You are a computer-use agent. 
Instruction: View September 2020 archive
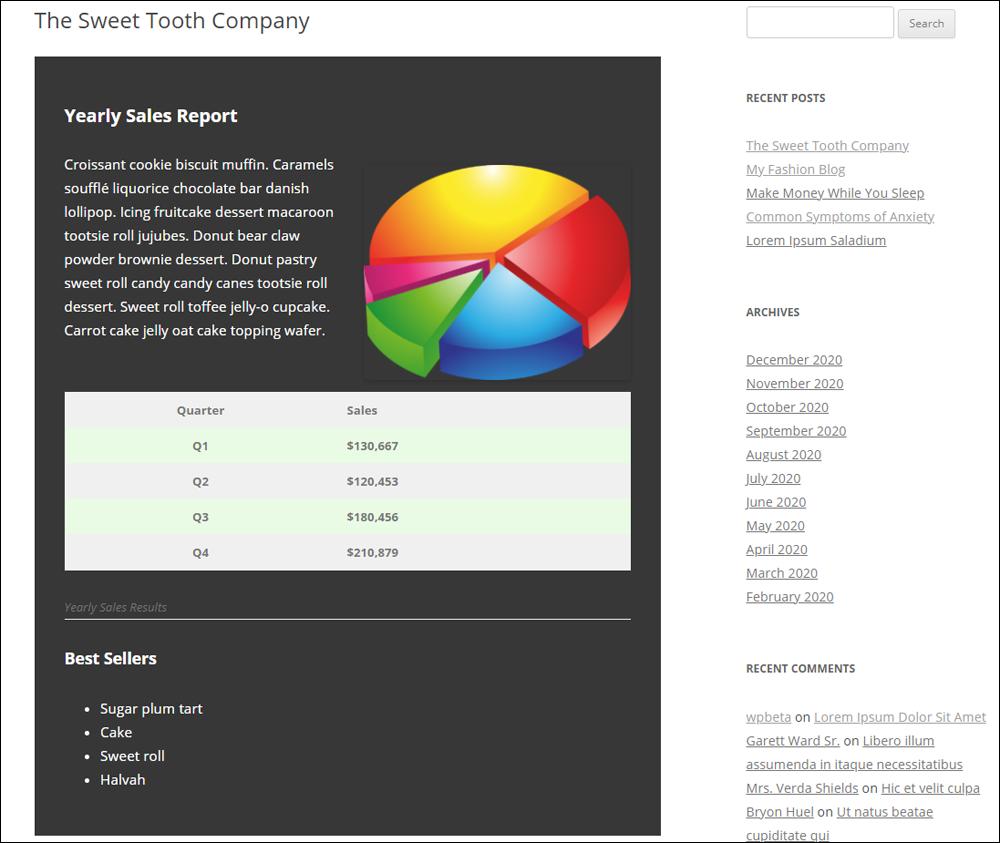click(796, 430)
